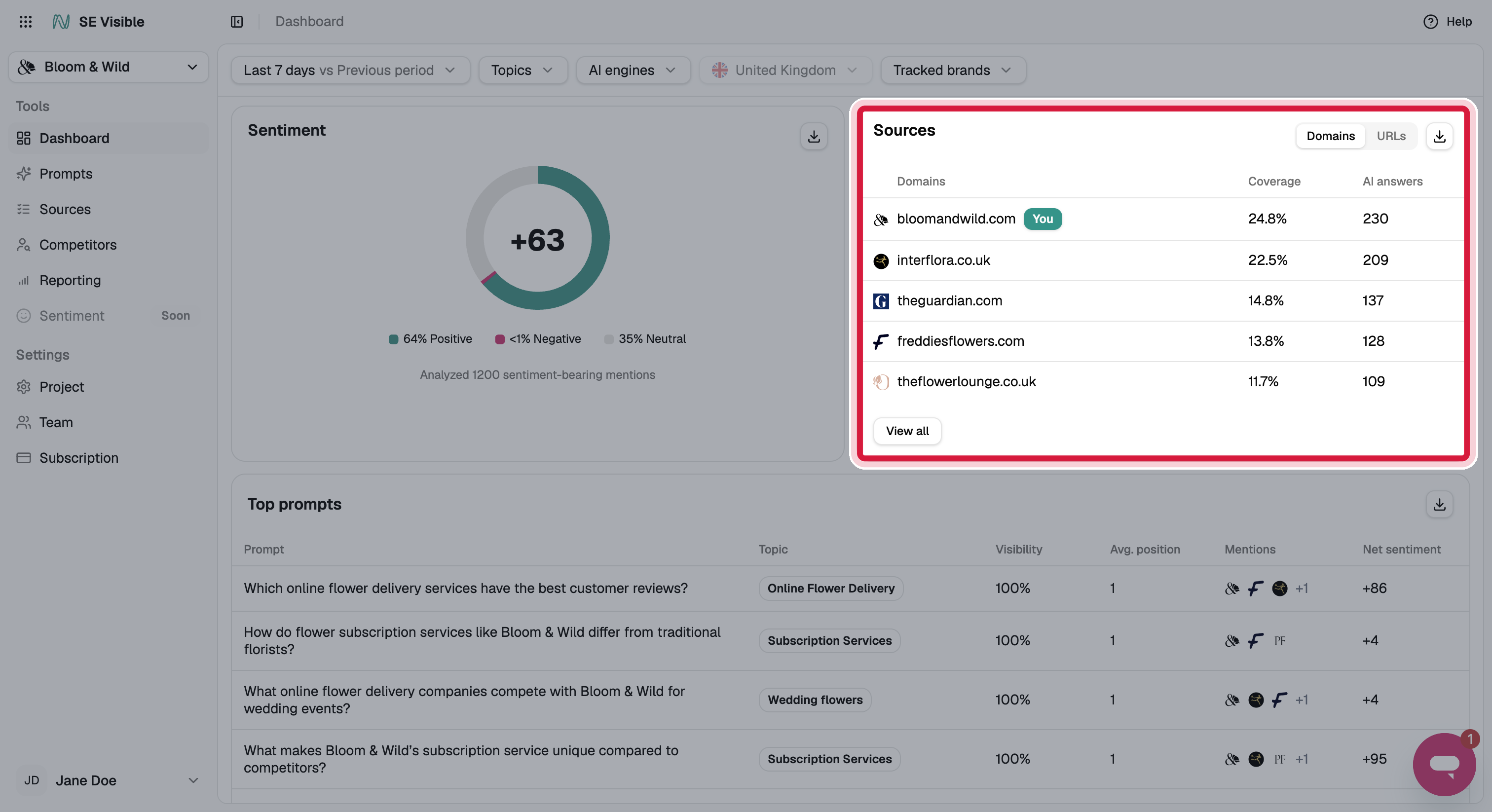The height and width of the screenshot is (812, 1492).
Task: Click the interflora.co.uk favicon
Action: (x=881, y=260)
